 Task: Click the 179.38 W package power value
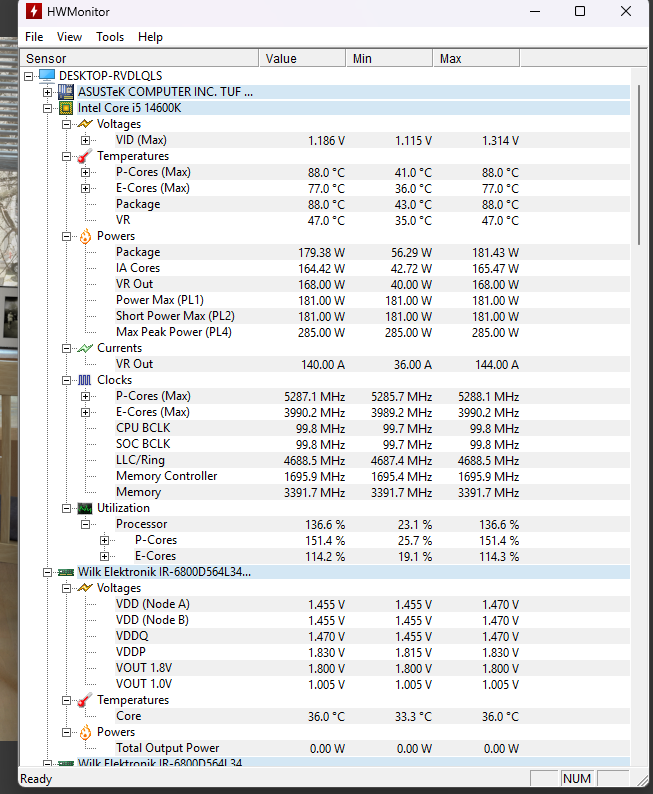(x=321, y=253)
